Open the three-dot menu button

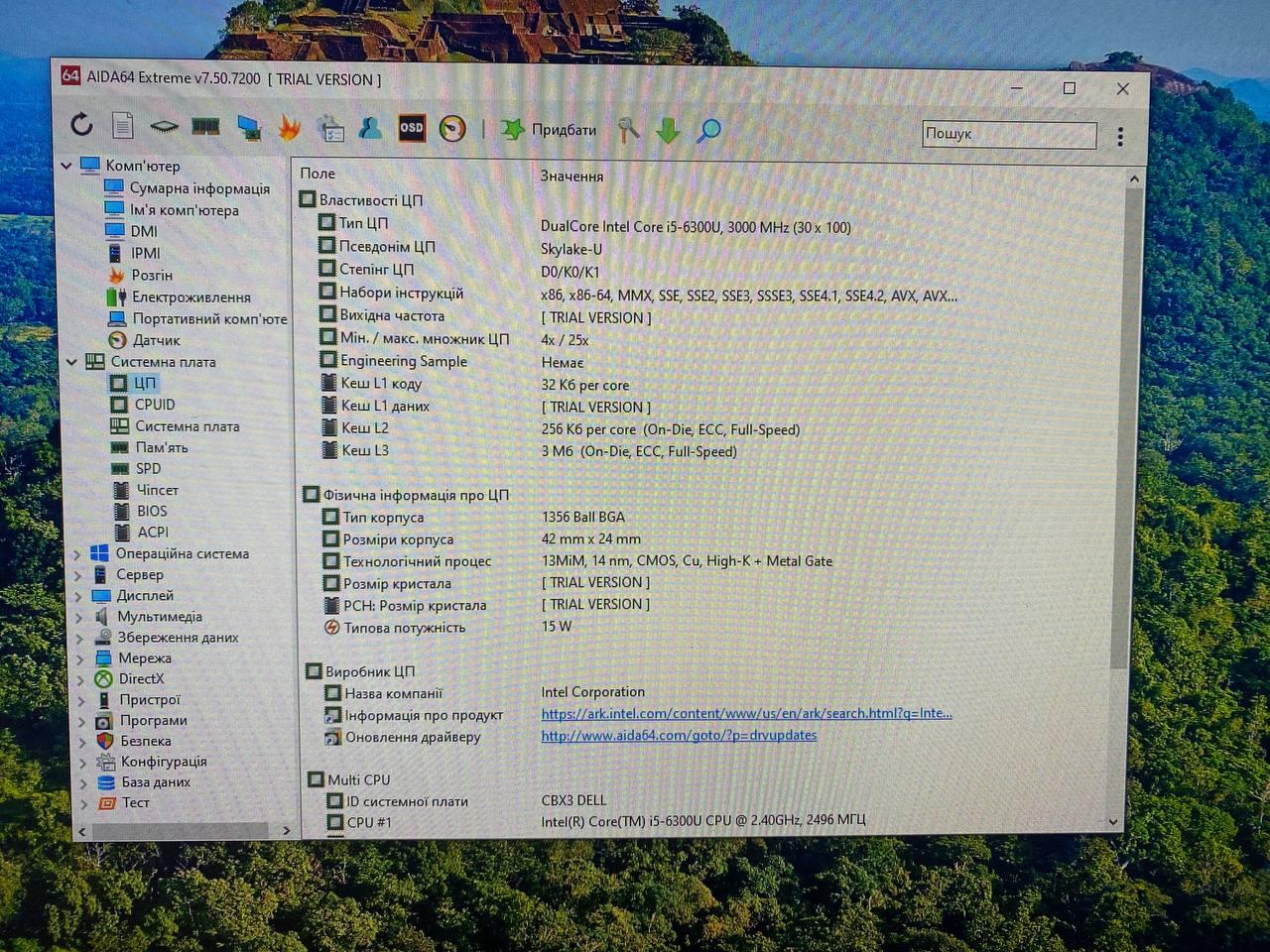point(1120,136)
